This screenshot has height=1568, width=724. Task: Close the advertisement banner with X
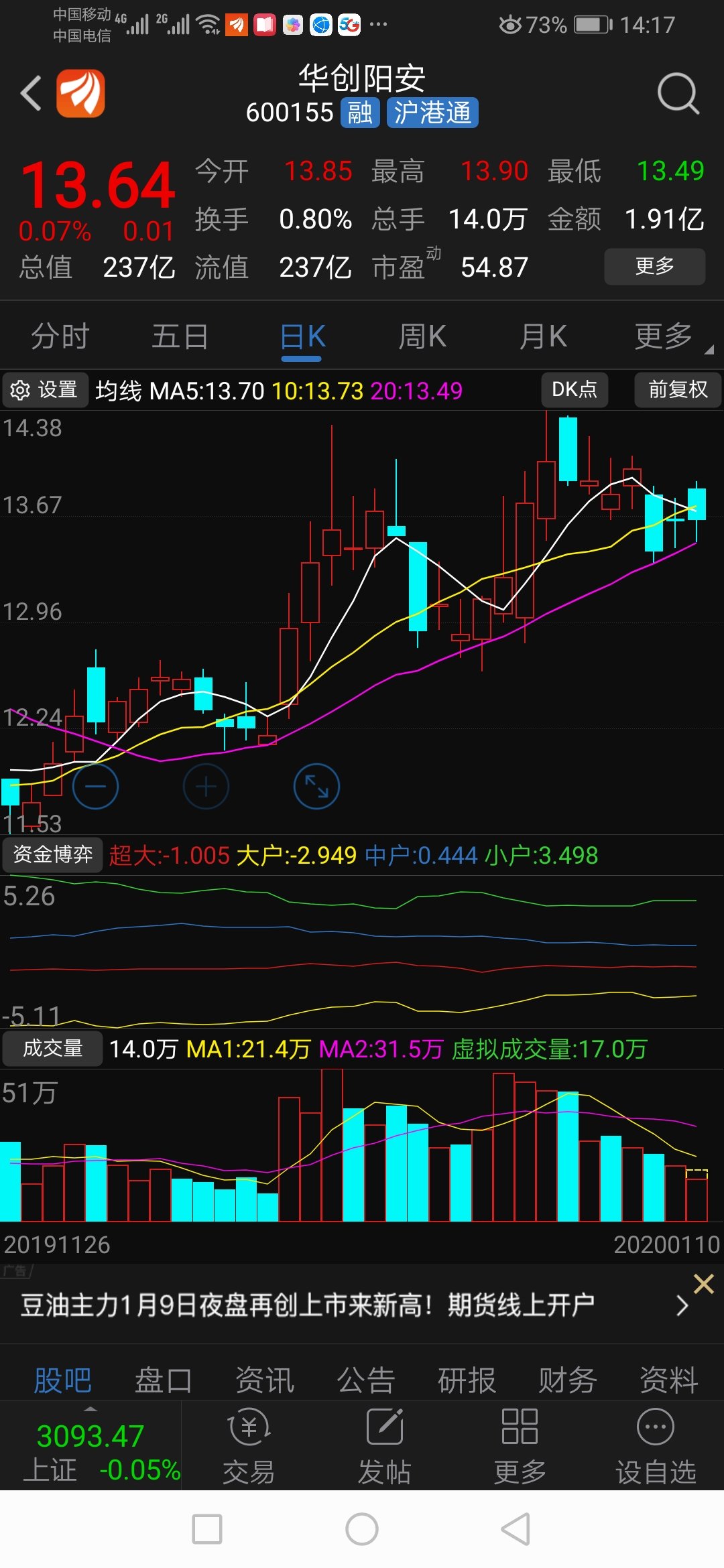704,1284
